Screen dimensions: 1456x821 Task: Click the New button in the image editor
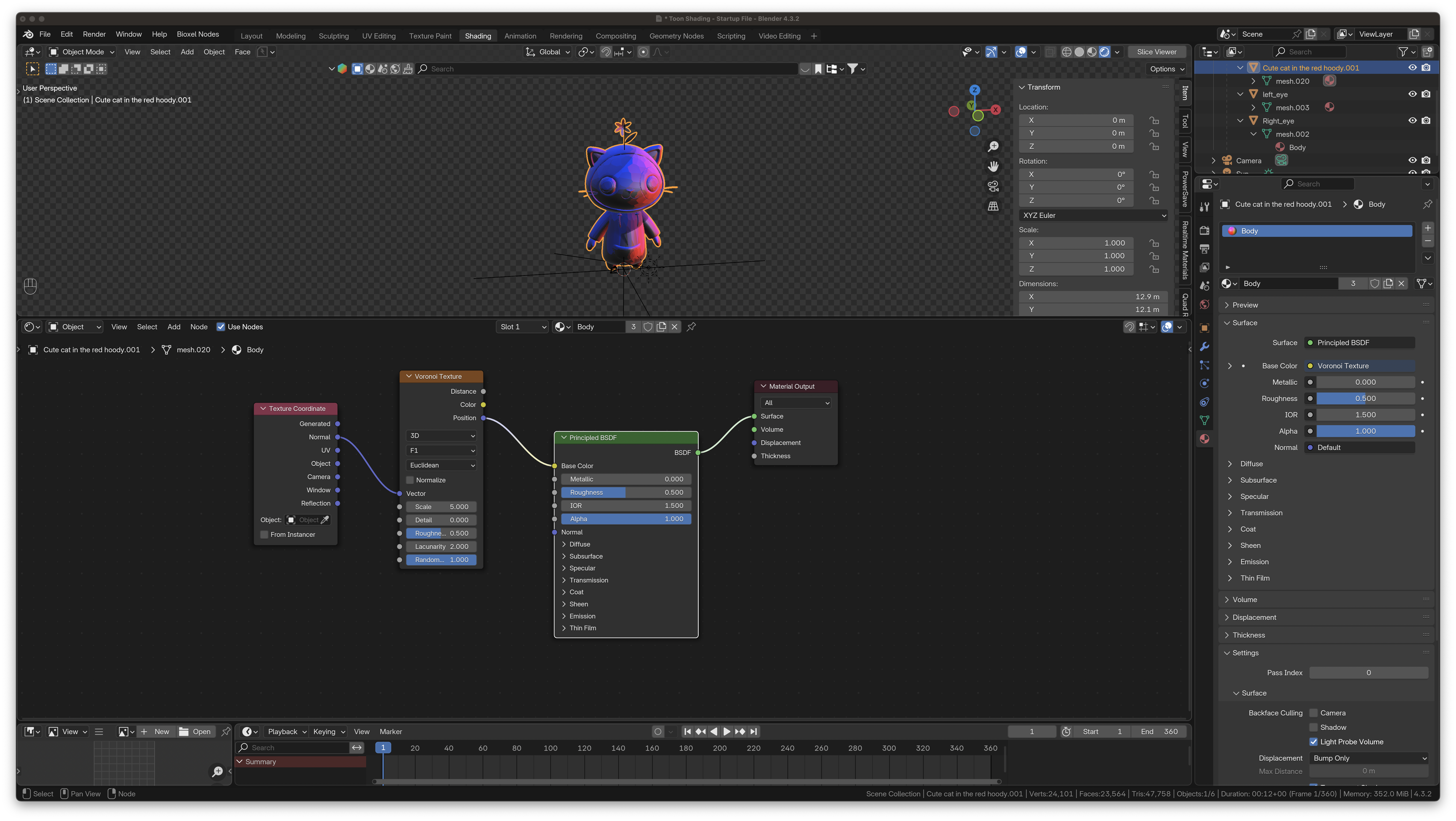point(155,732)
